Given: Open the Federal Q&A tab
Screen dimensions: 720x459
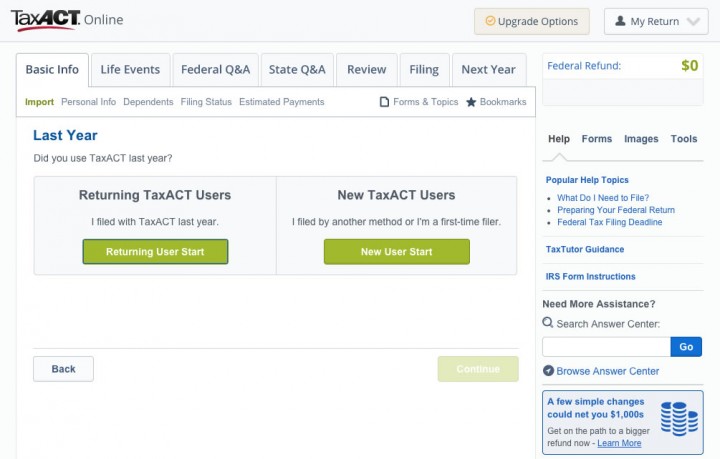Looking at the screenshot, I should pos(215,70).
